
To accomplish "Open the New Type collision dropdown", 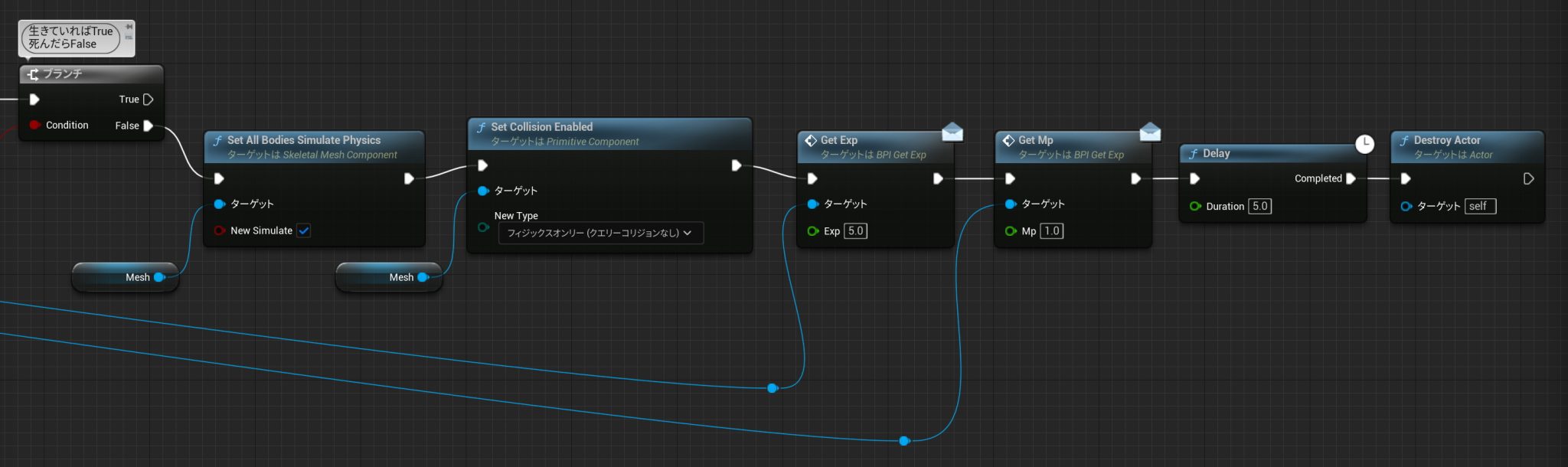I will click(599, 233).
